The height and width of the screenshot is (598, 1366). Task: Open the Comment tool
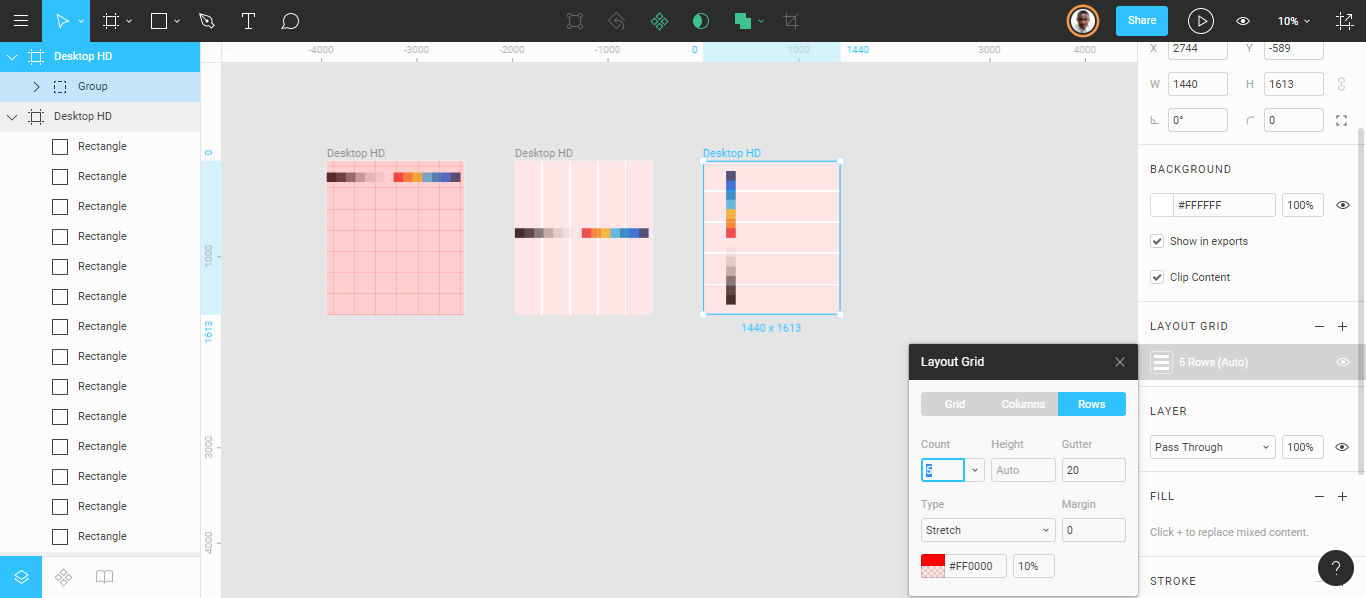(290, 20)
